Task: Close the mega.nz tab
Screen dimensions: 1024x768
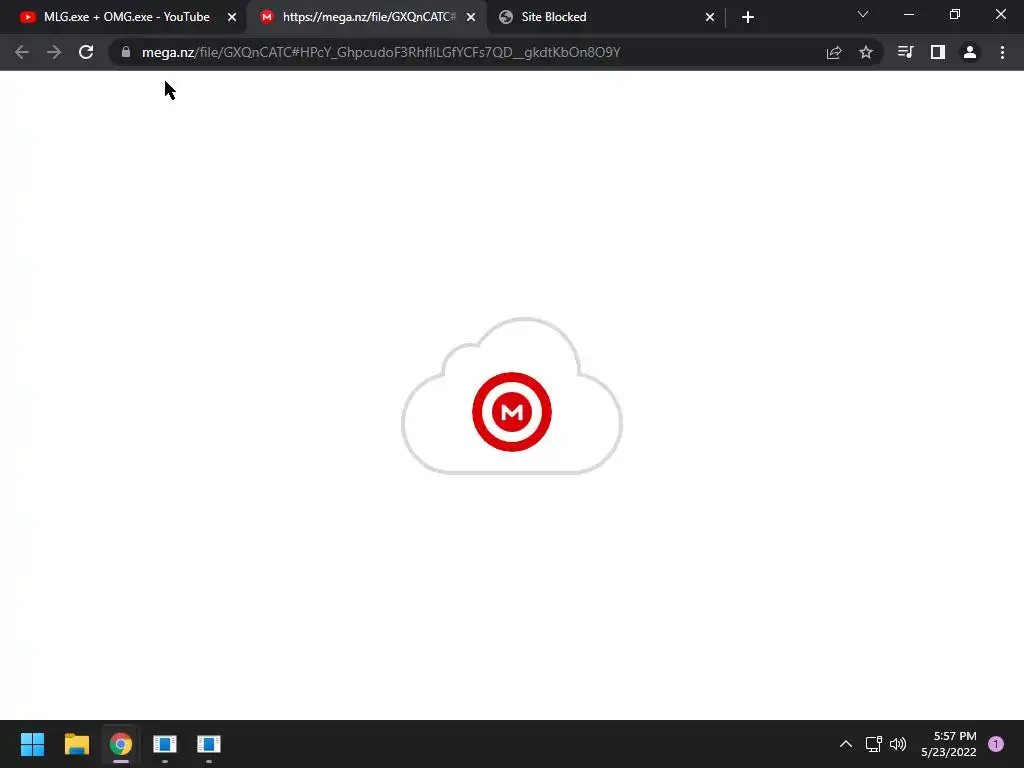Action: (471, 17)
